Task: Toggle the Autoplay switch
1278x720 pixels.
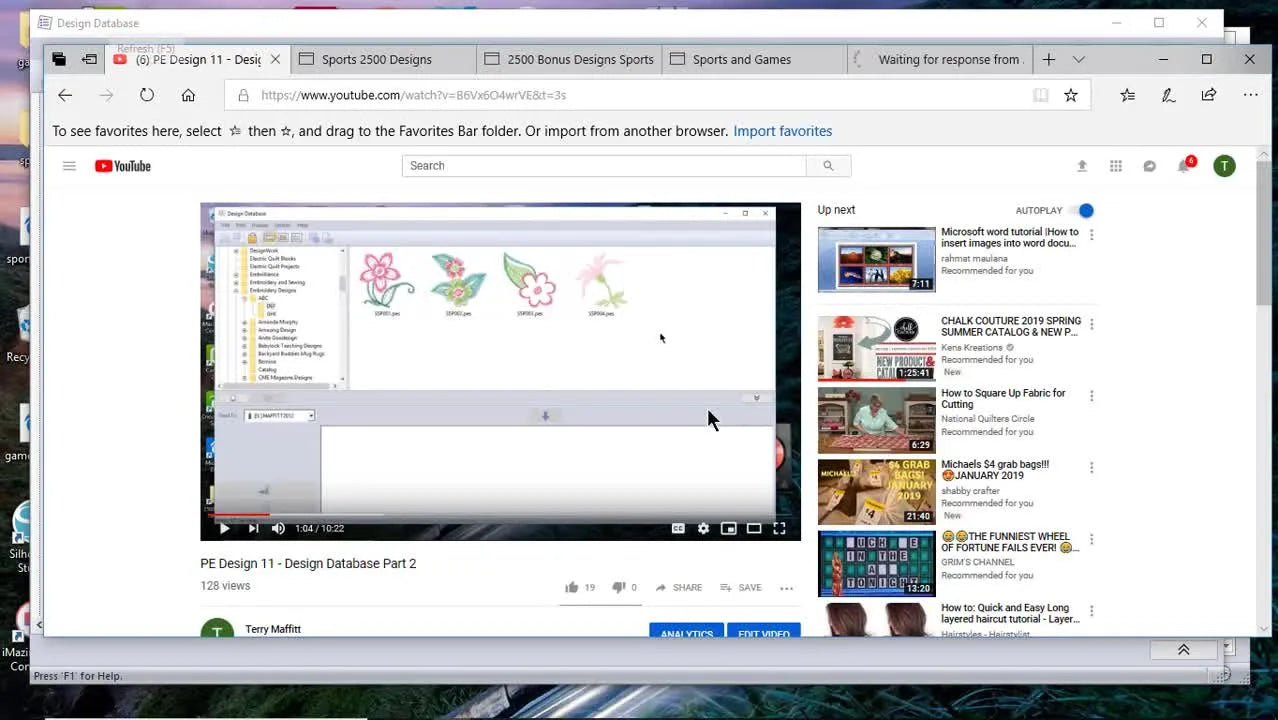Action: coord(1081,210)
